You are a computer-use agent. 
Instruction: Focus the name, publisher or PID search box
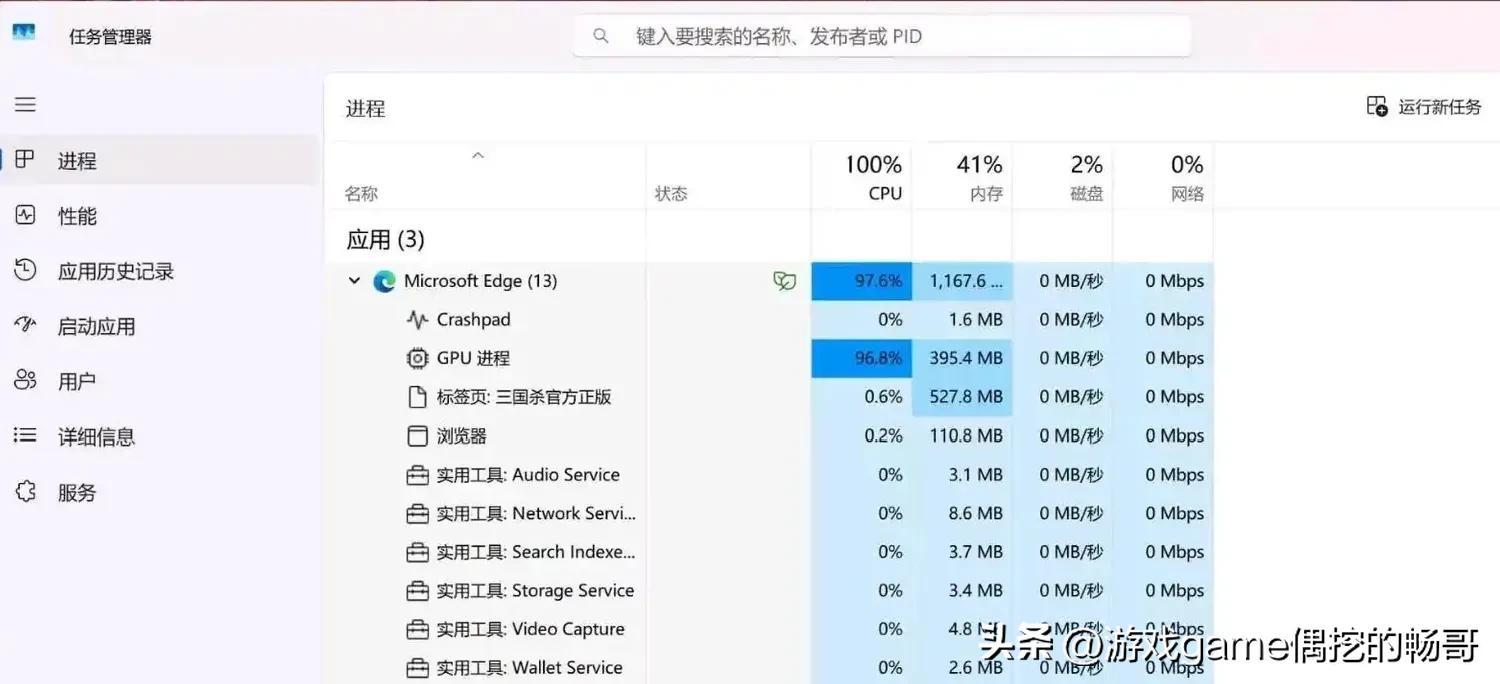tap(882, 36)
